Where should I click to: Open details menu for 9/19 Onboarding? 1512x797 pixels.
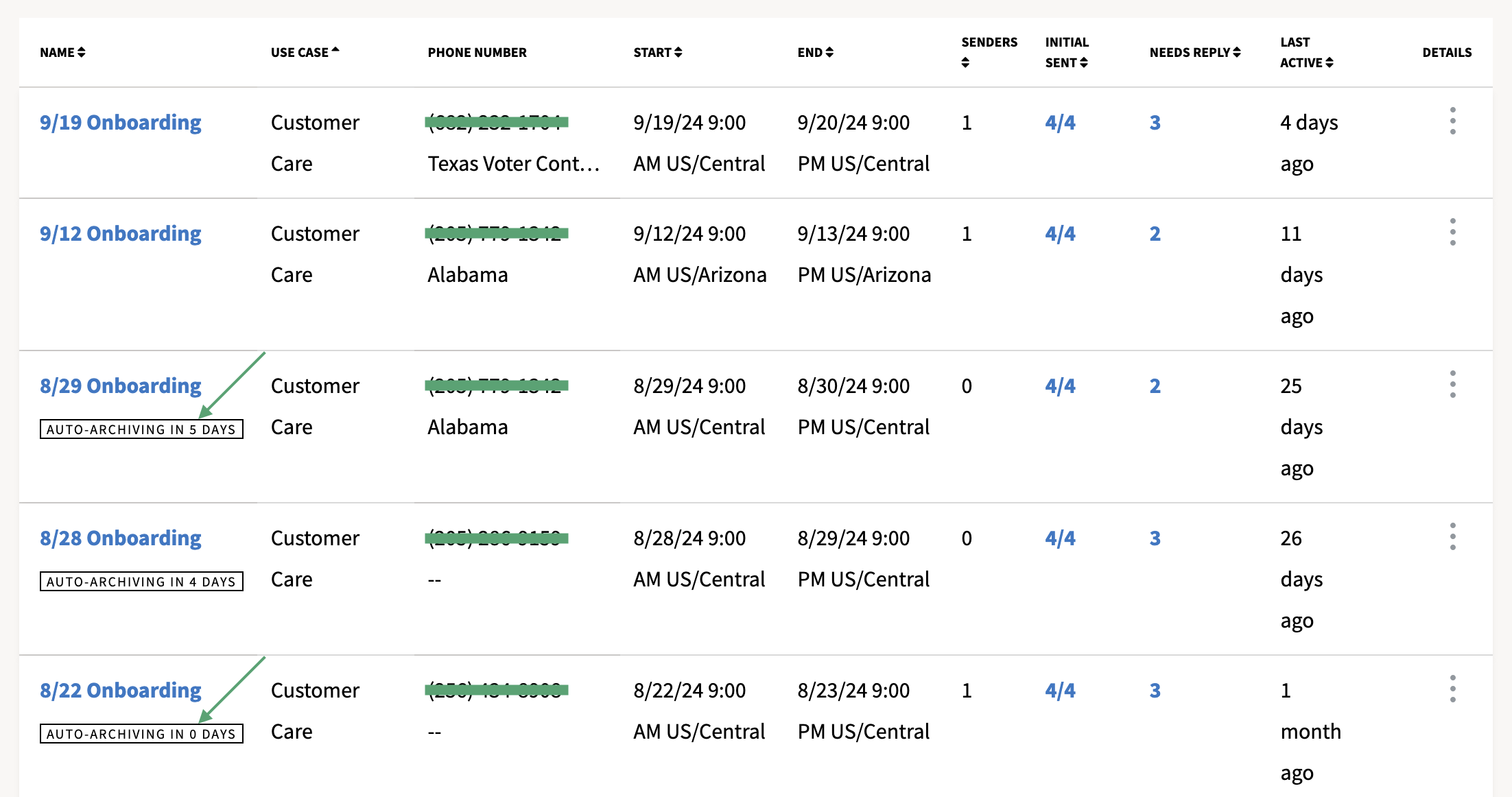click(1452, 121)
